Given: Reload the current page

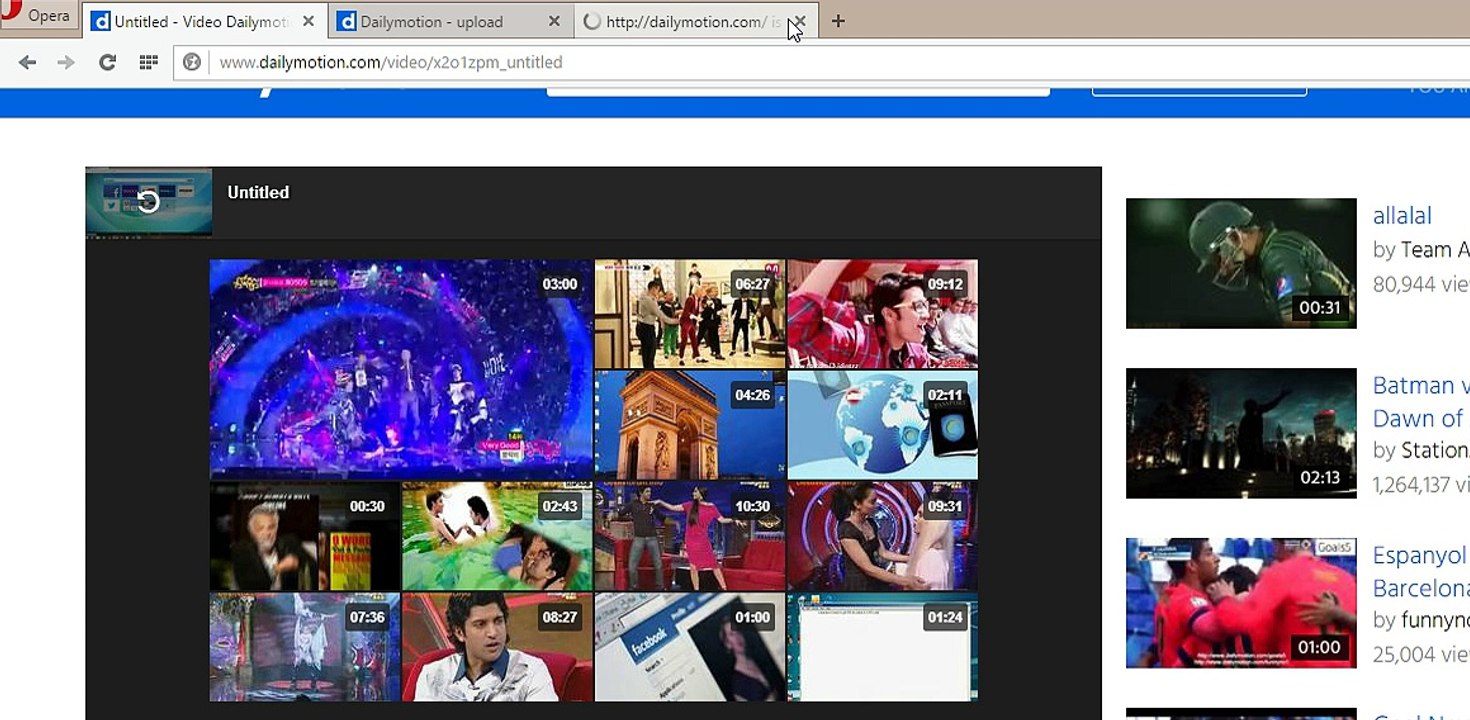Looking at the screenshot, I should (x=107, y=62).
